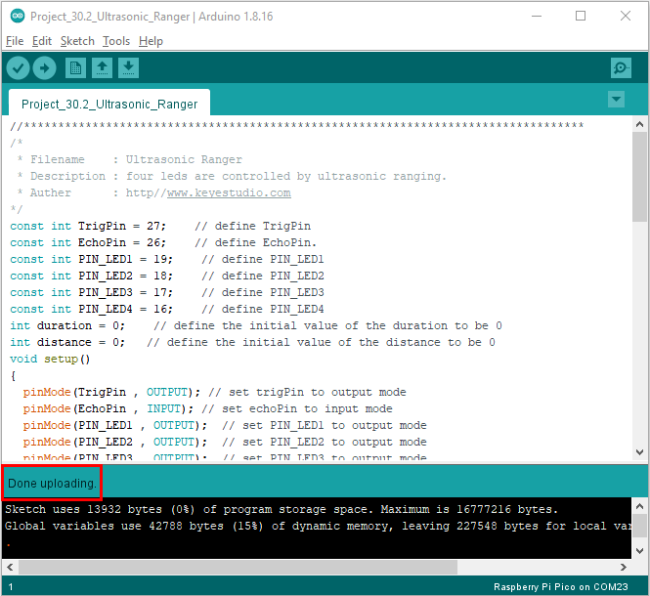The image size is (650, 596).
Task: Click the Arduino logo in title bar
Action: (x=17, y=16)
